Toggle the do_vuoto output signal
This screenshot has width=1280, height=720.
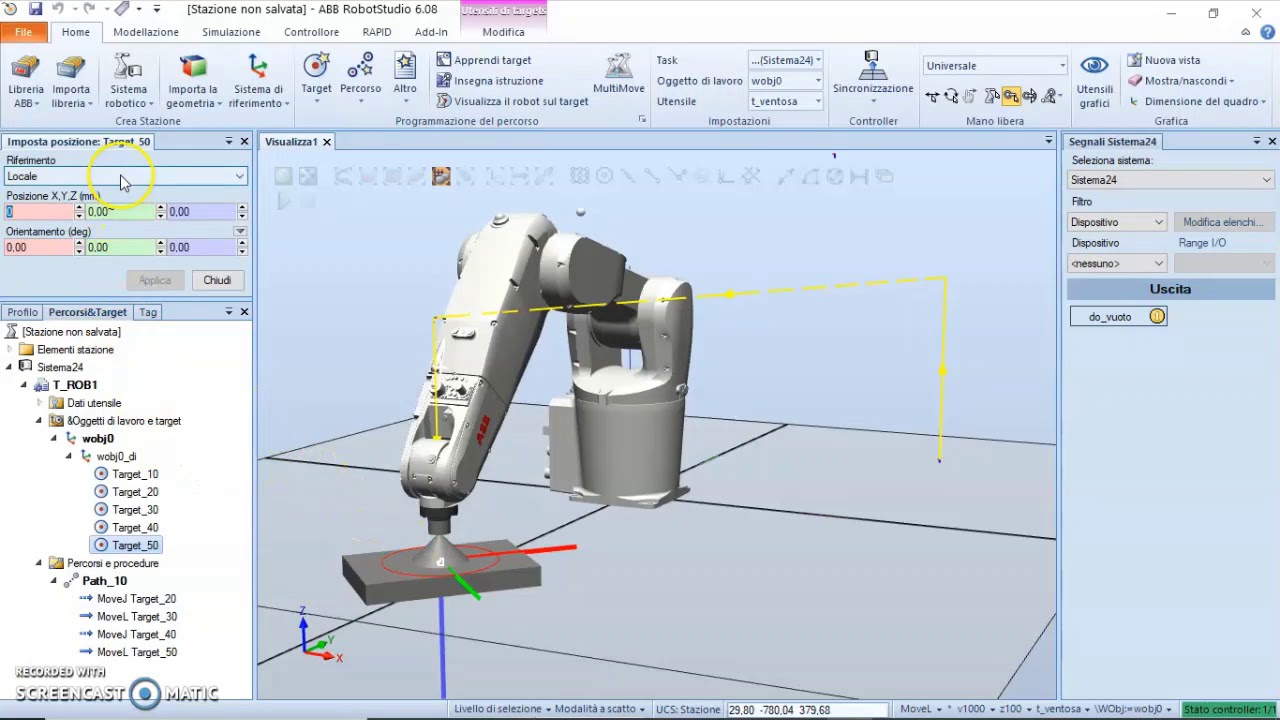click(x=1118, y=317)
